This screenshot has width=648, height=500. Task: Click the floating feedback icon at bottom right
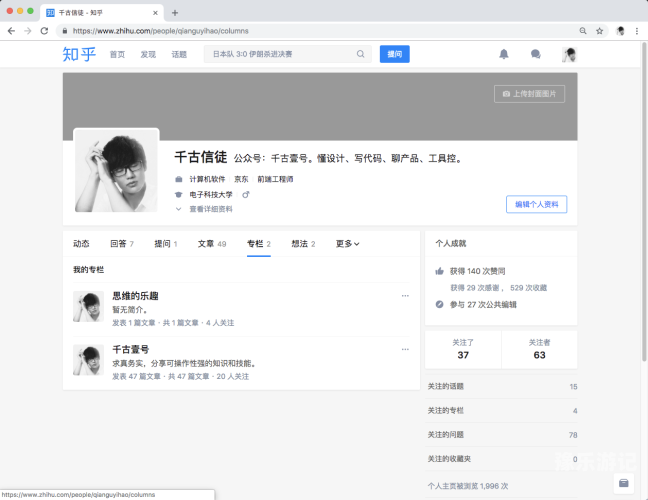tap(624, 483)
